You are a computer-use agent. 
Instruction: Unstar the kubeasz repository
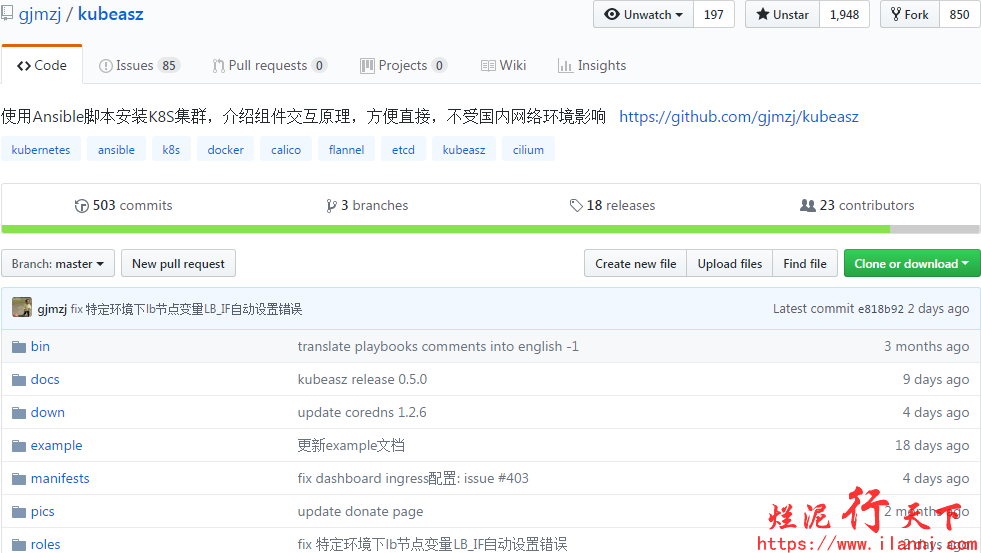(782, 15)
